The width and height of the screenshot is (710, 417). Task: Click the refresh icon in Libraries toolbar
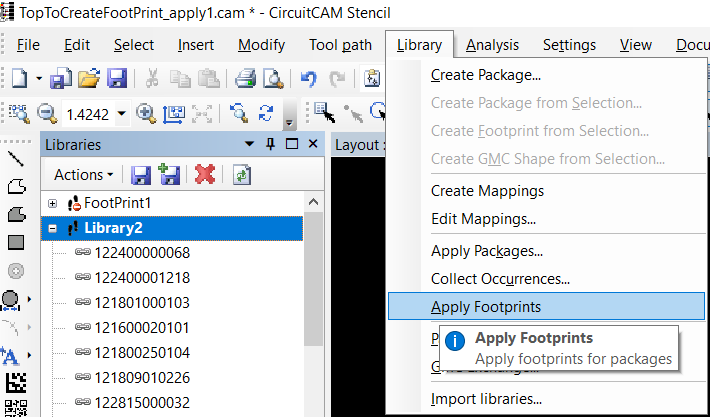point(241,175)
